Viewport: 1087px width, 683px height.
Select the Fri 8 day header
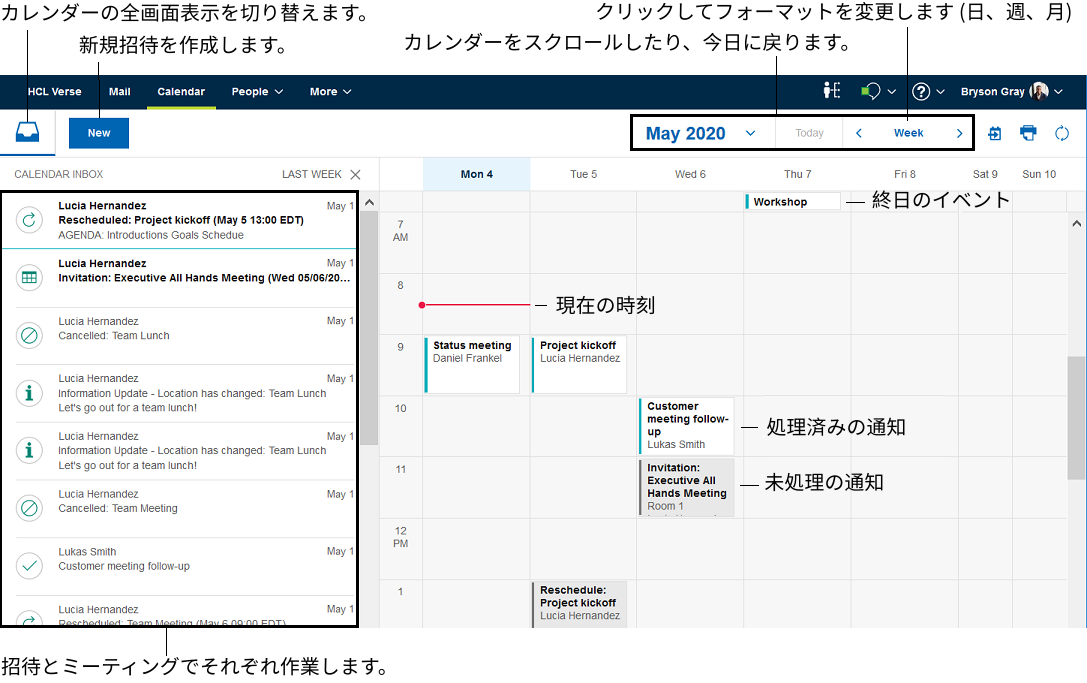[x=905, y=175]
